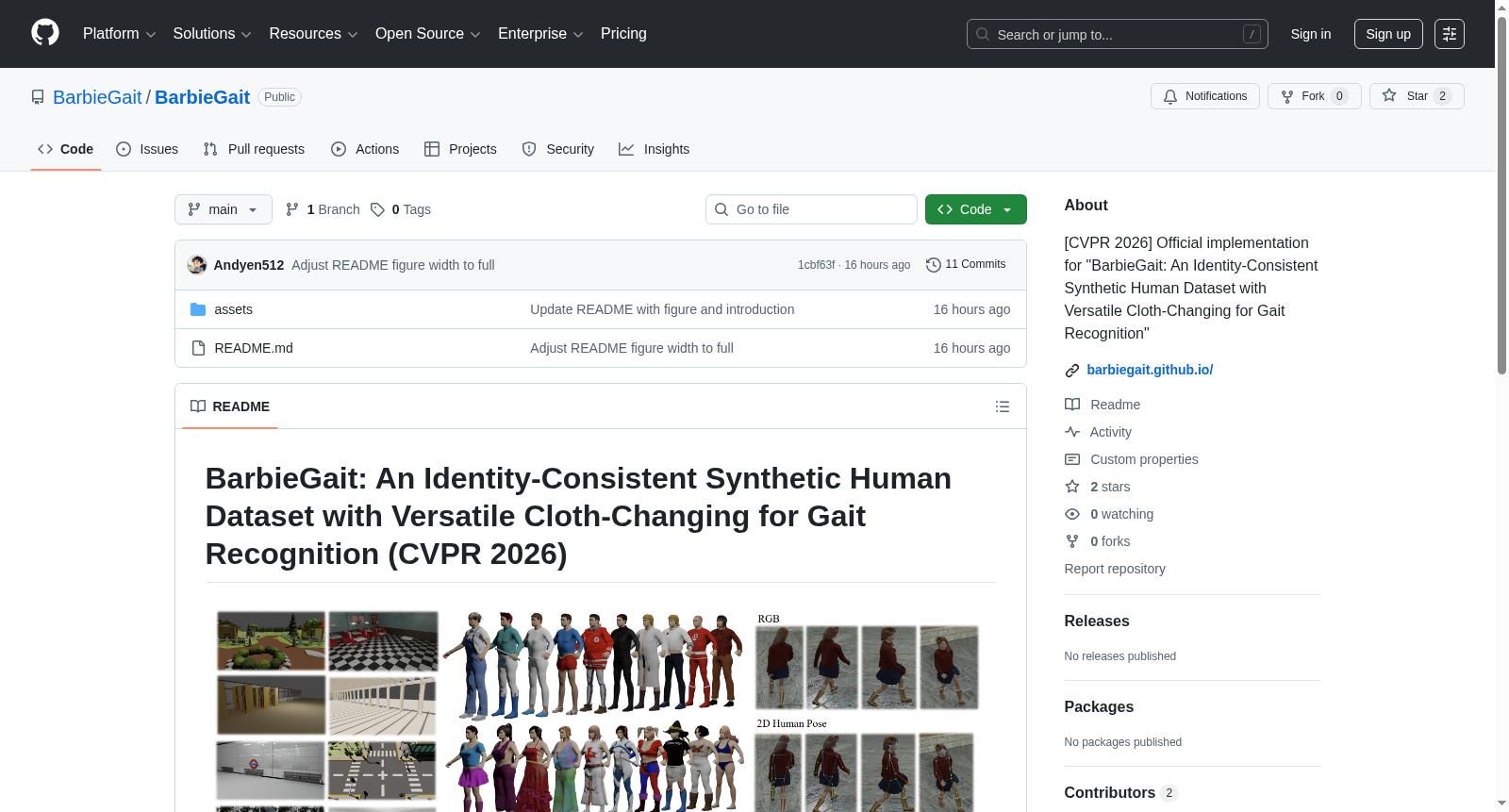
Task: Click the book icon beside Readme
Action: click(x=1072, y=405)
